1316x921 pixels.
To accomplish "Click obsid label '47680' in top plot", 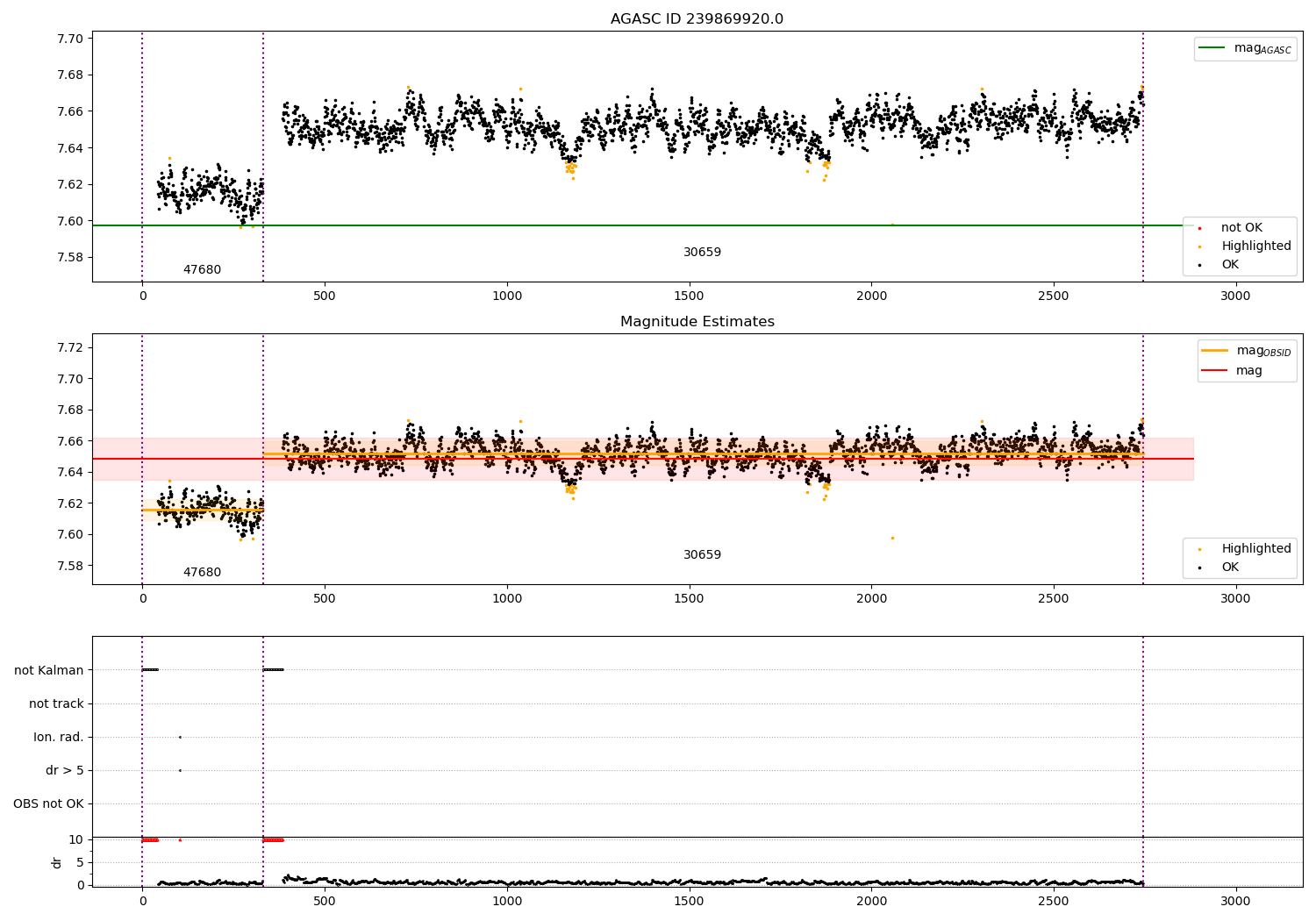I will [x=202, y=269].
